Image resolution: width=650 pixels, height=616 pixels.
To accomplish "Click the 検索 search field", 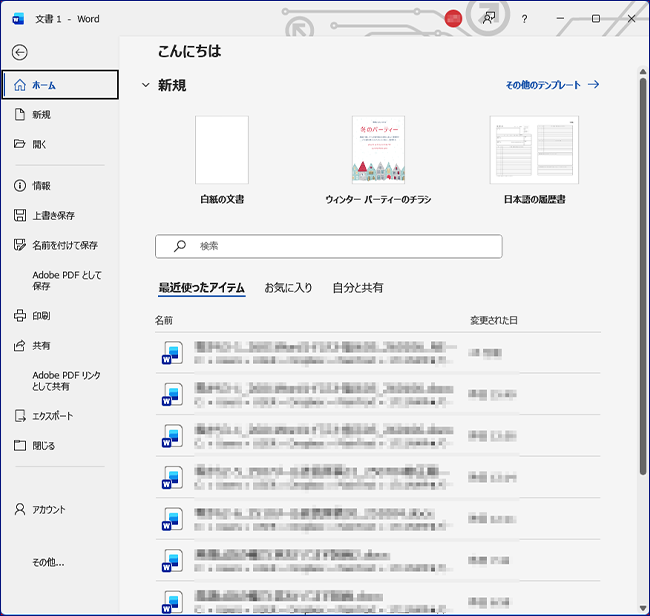I will coord(328,246).
